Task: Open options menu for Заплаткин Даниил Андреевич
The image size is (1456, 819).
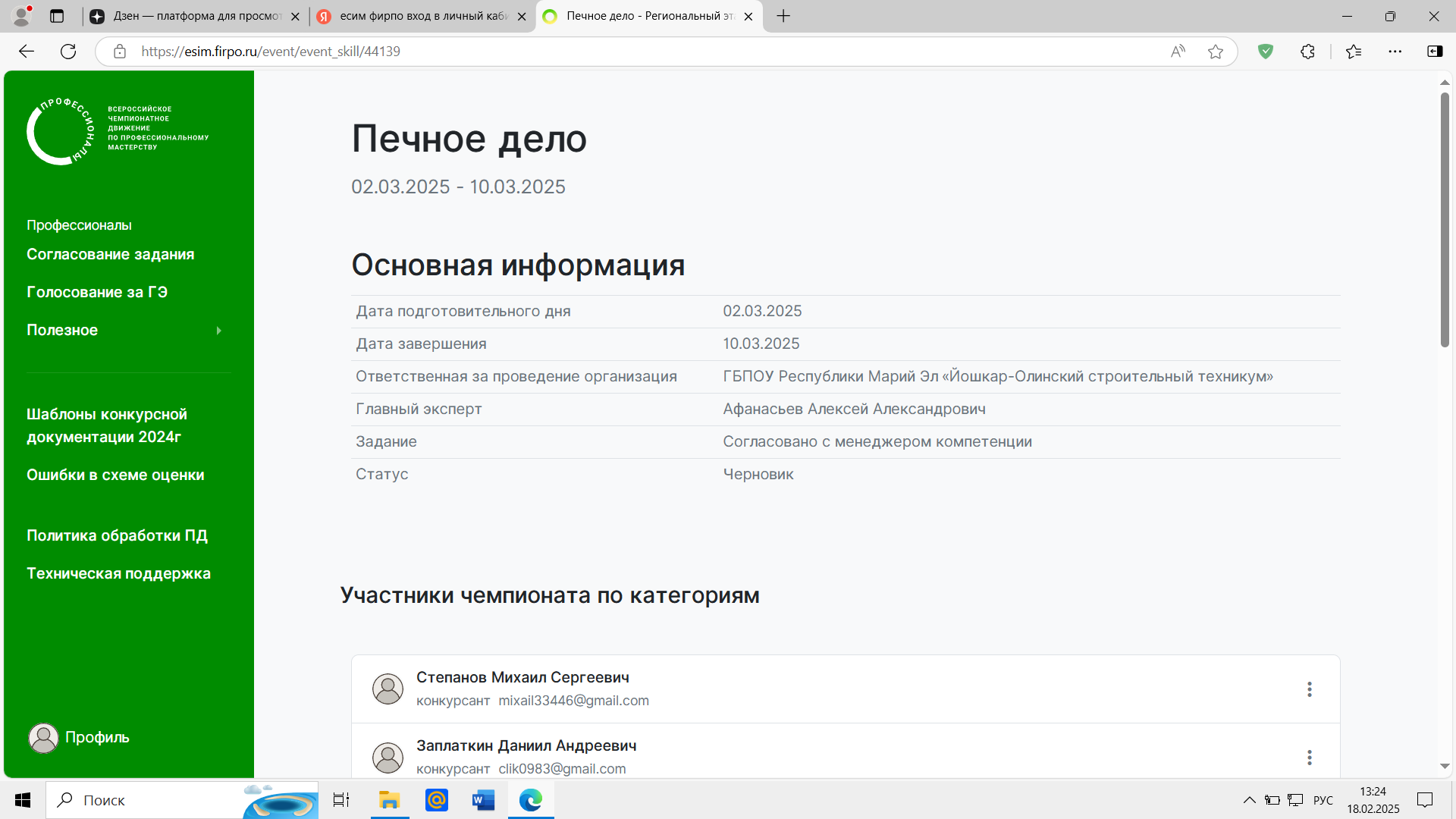Action: (1309, 757)
